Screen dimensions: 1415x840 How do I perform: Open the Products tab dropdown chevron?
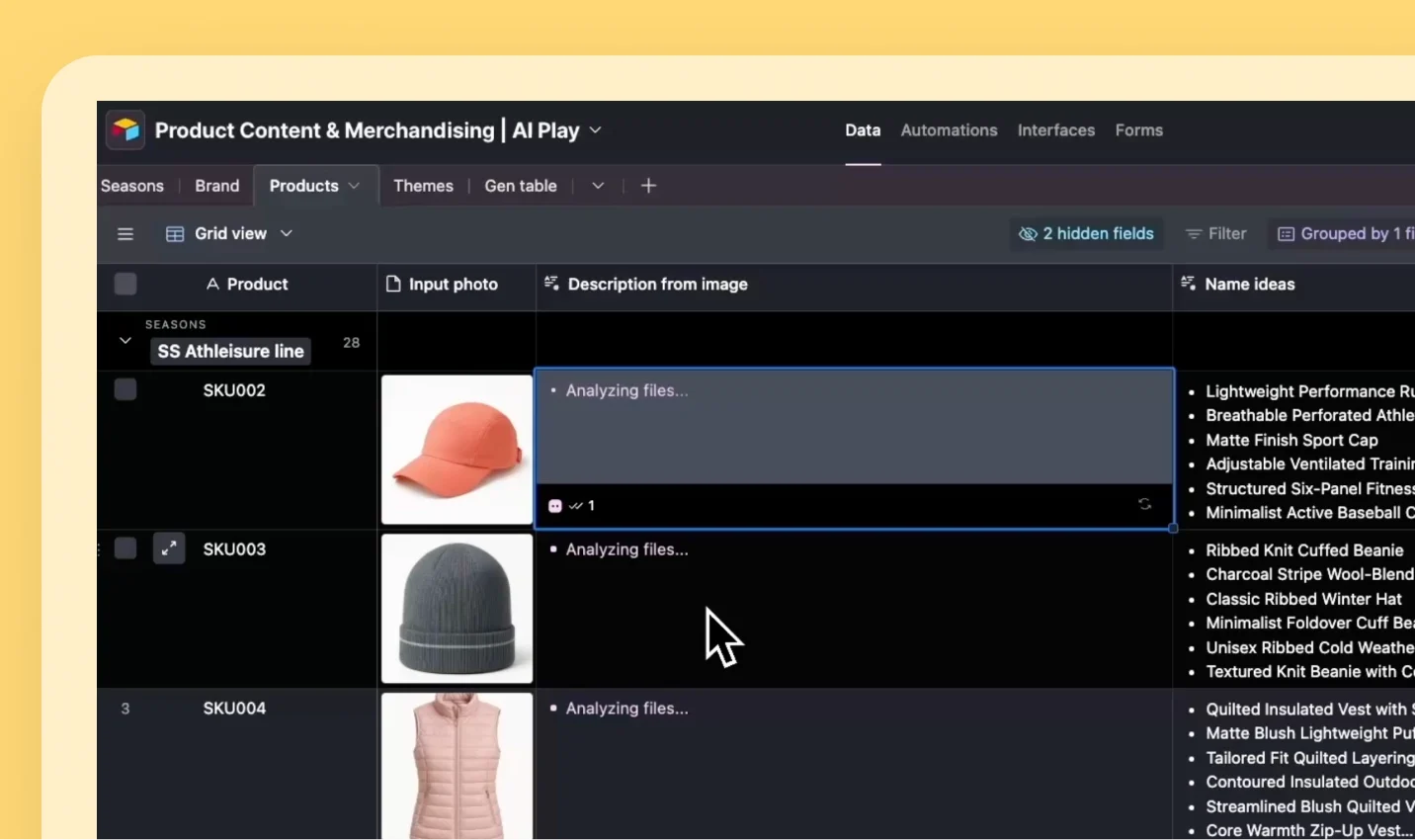coord(354,185)
